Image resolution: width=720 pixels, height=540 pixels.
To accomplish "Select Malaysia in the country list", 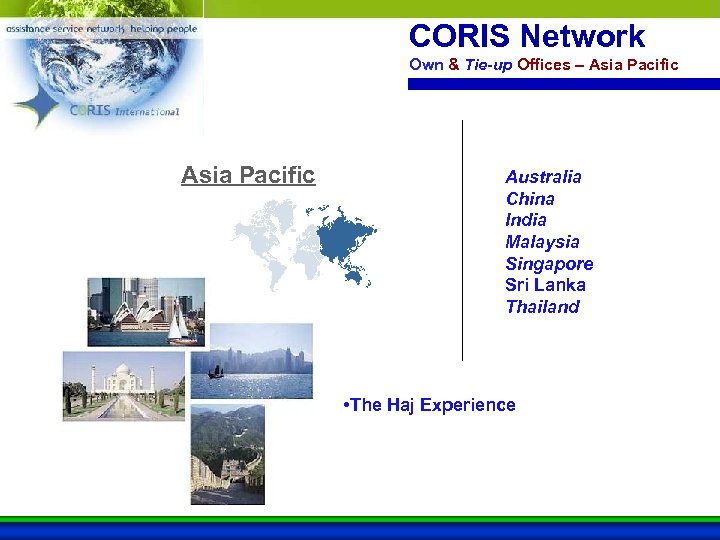I will 542,242.
